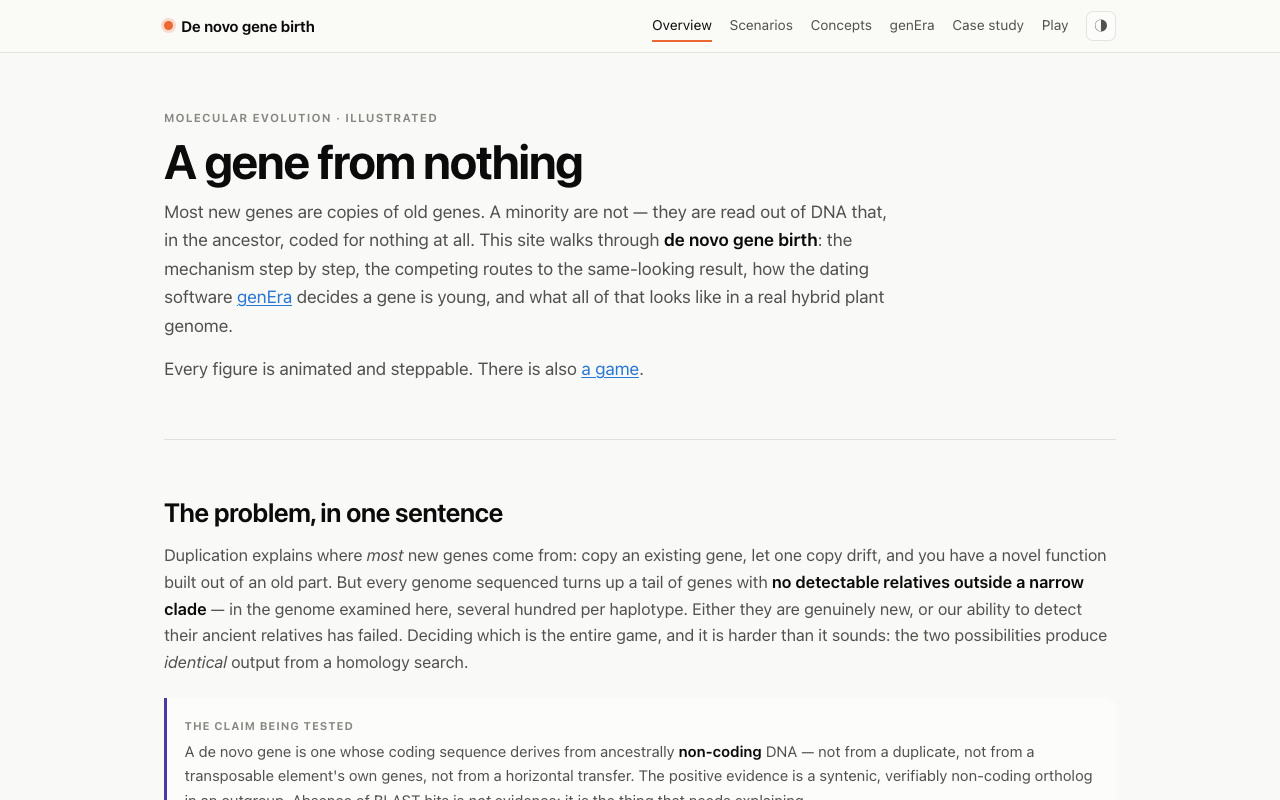The height and width of the screenshot is (800, 1280).
Task: Click the "THE CLAIM BEING TESTED" callout label
Action: coord(269,726)
